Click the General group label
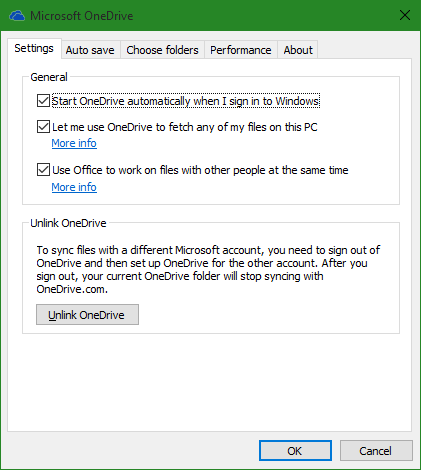Screen dimensions: 421x470 click(x=49, y=77)
